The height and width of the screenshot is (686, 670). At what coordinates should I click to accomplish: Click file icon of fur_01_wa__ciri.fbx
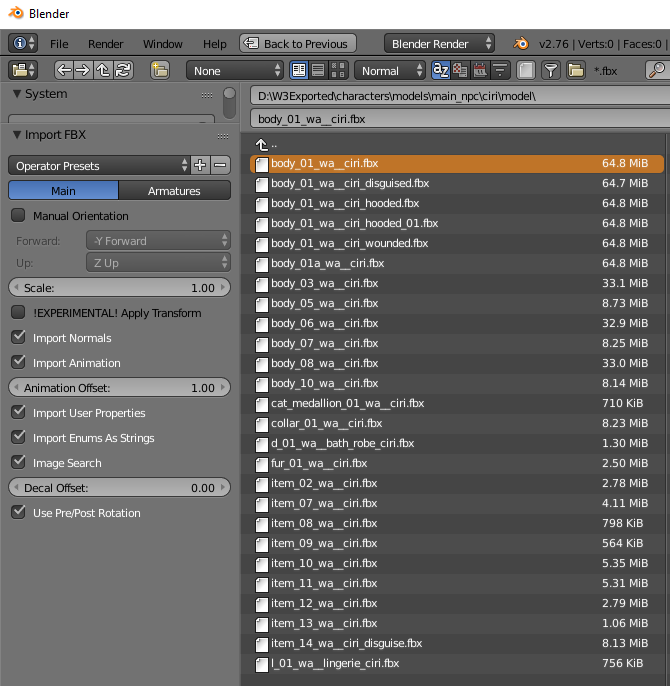click(262, 464)
